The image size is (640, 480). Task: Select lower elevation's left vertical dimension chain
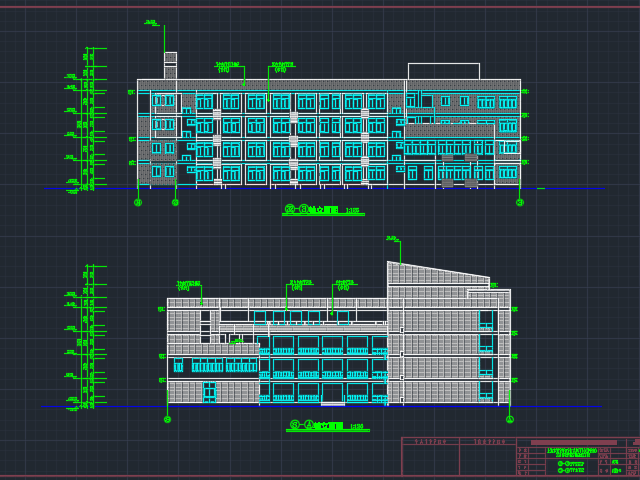pyautogui.click(x=88, y=336)
